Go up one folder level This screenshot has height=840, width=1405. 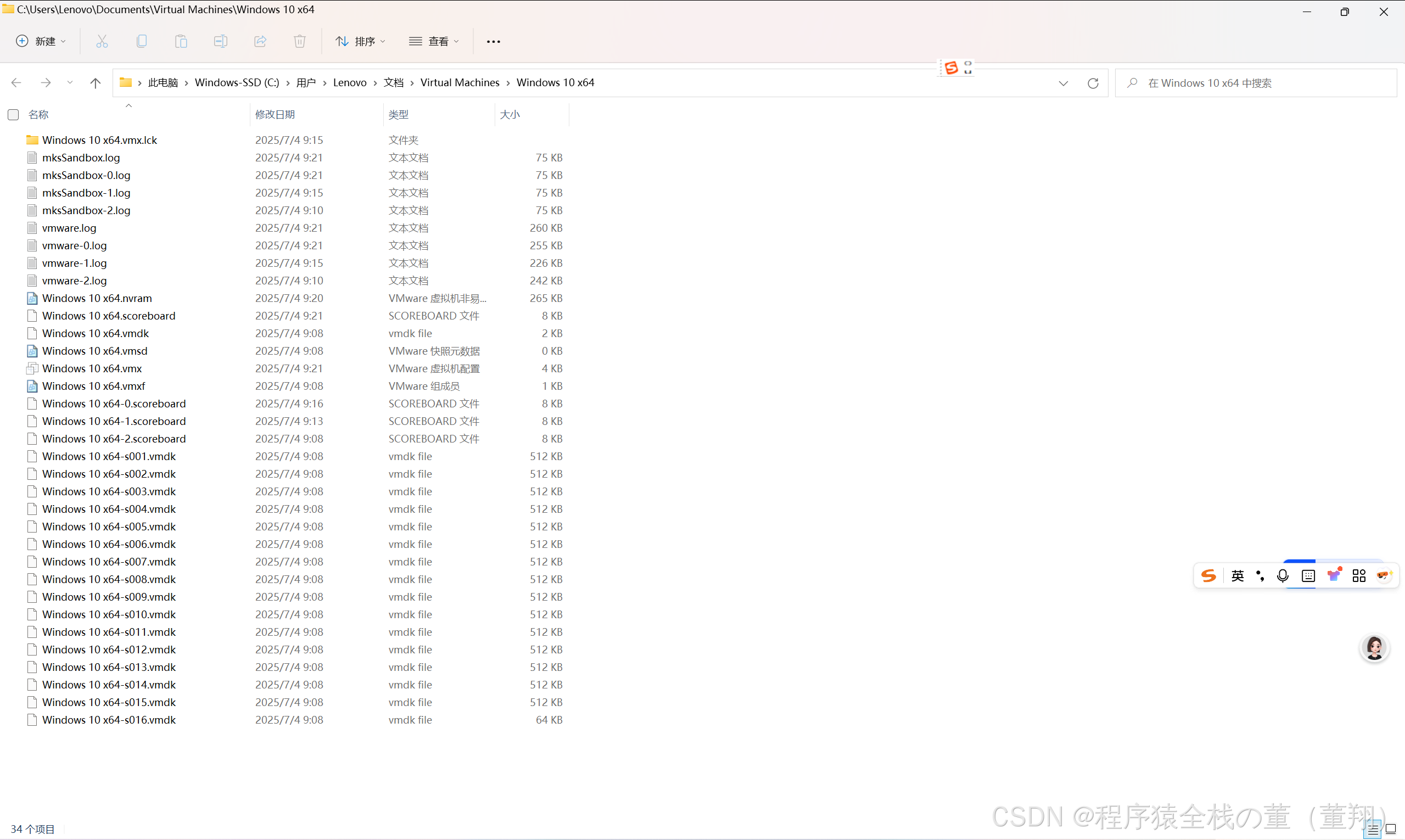(95, 83)
